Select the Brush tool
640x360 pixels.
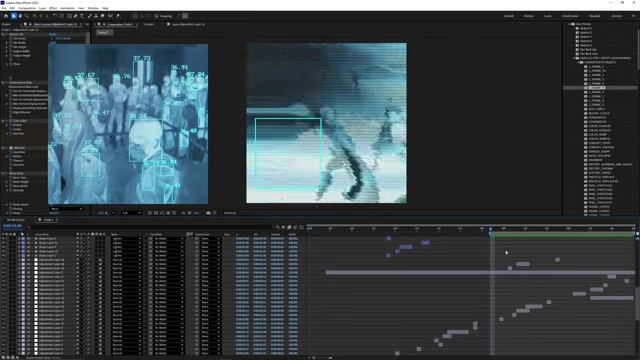pos(89,16)
